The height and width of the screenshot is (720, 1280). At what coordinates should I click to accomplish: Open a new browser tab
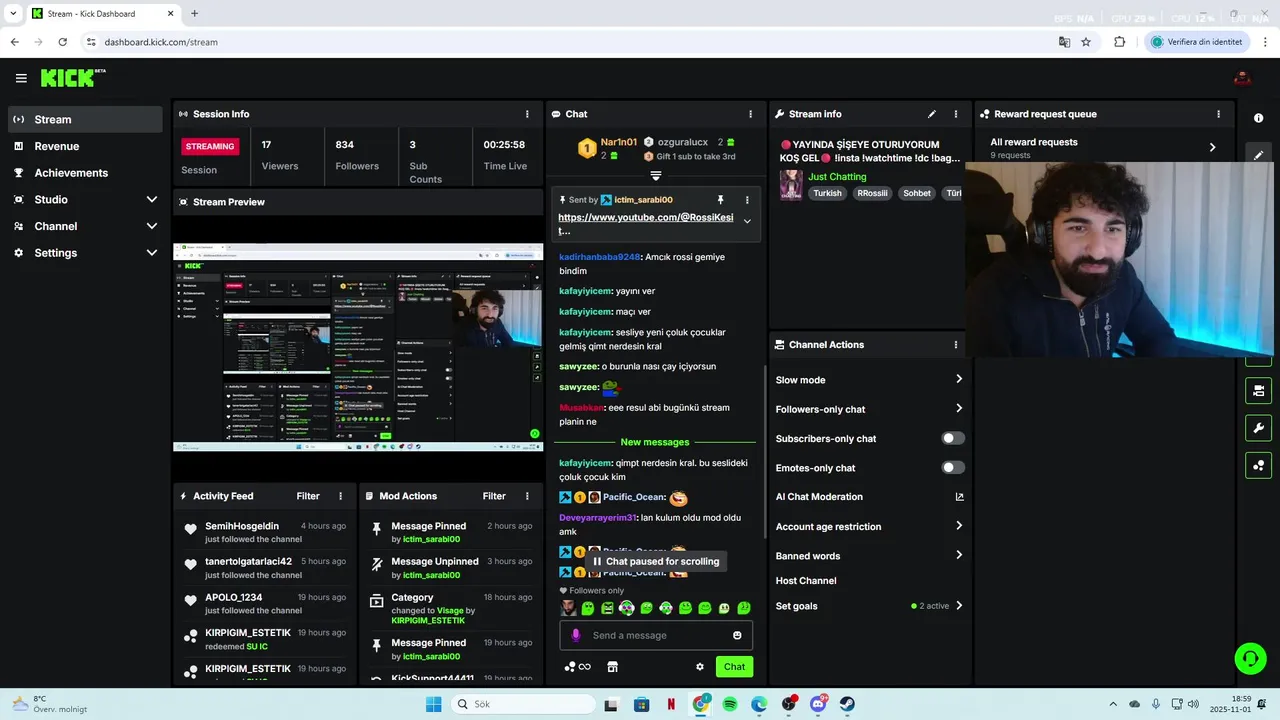coord(194,14)
